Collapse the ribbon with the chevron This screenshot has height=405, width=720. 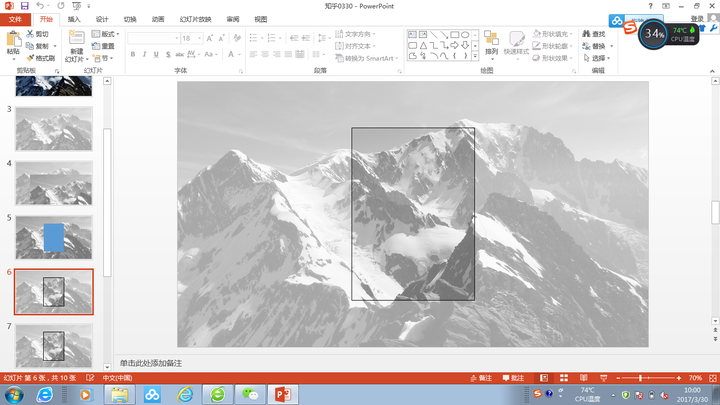coord(712,71)
